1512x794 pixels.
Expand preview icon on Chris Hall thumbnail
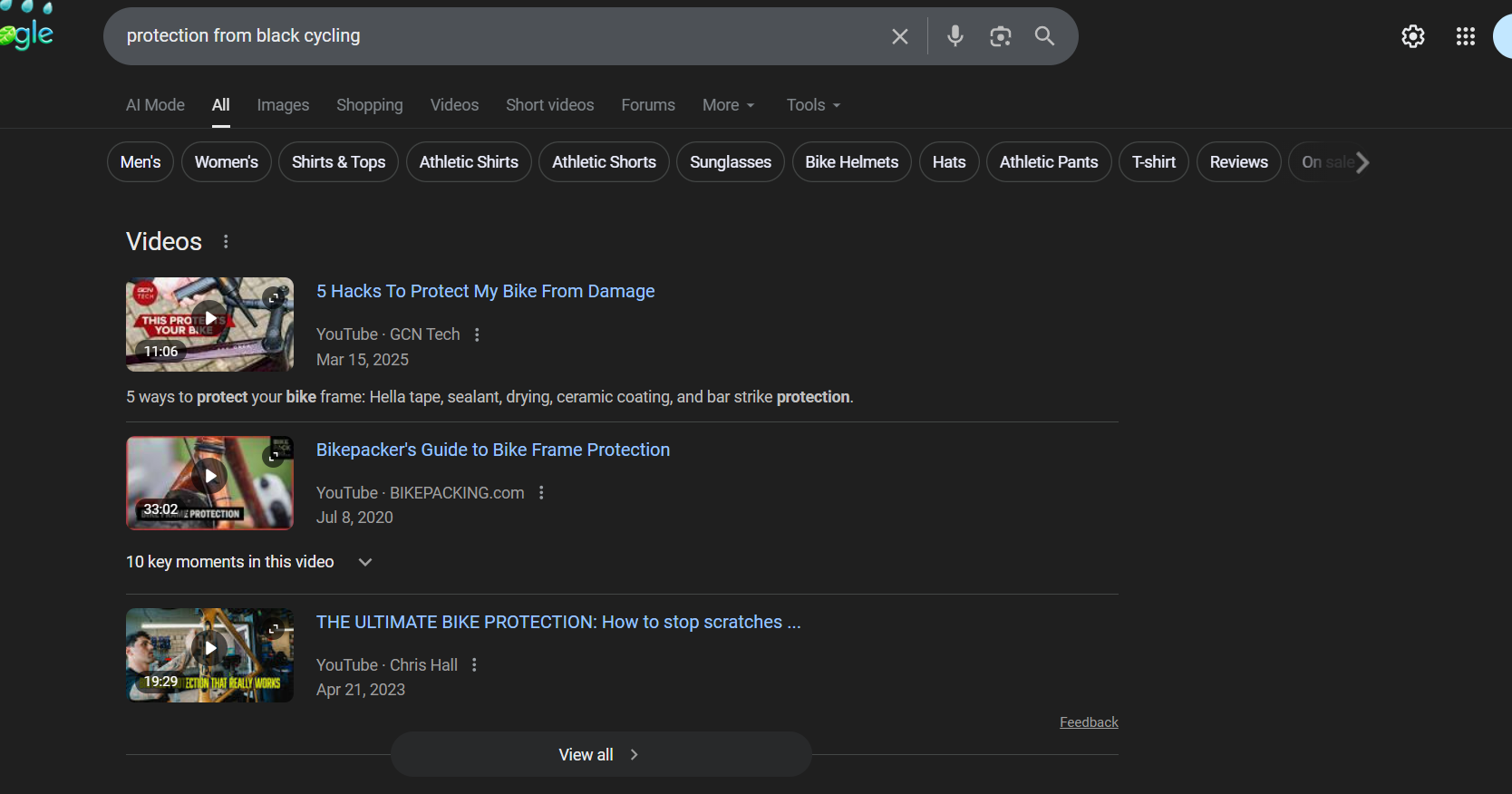click(274, 628)
